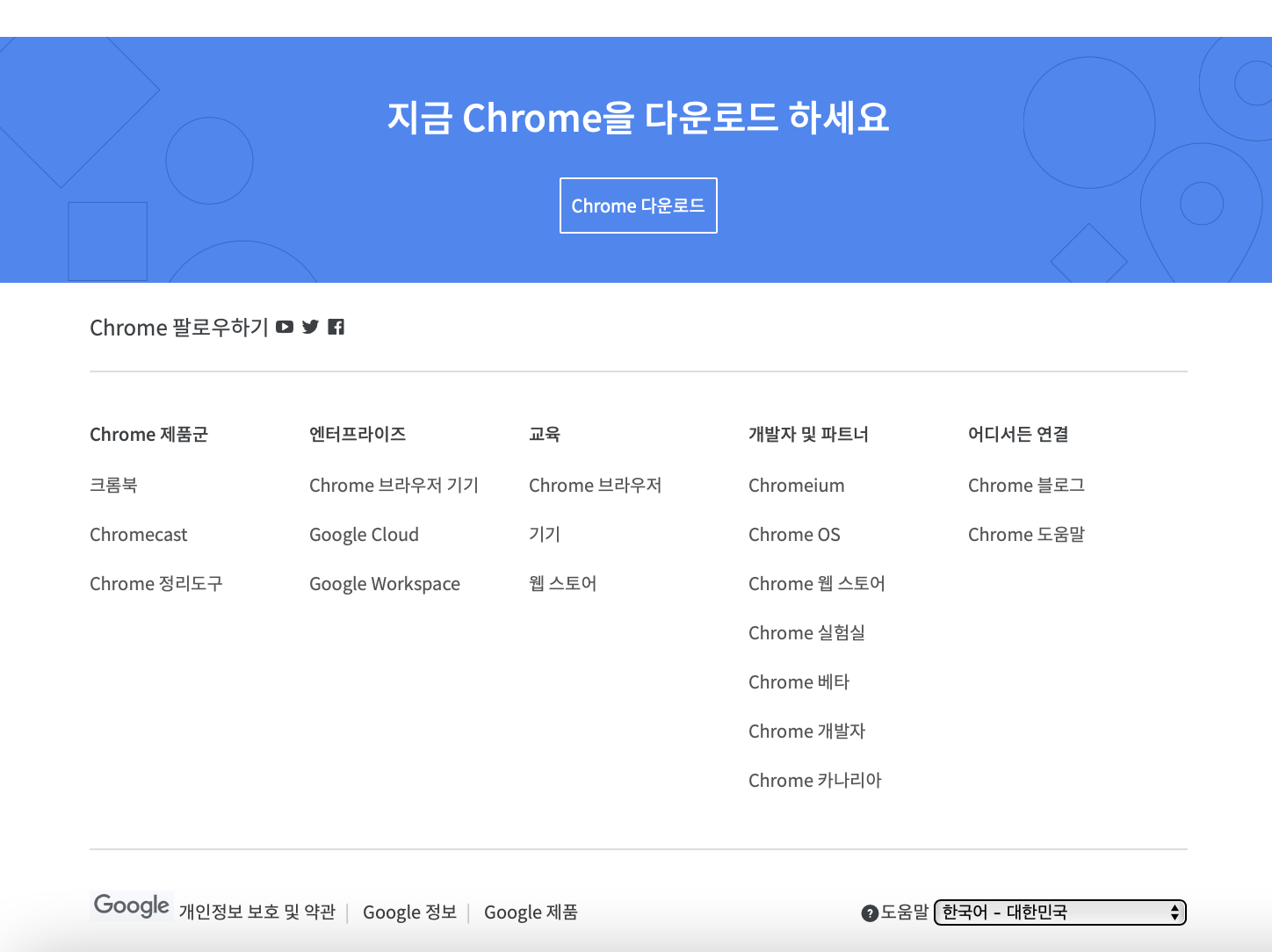This screenshot has width=1272, height=952.
Task: Open the Chrome 웹 스토어 link
Action: 817,584
